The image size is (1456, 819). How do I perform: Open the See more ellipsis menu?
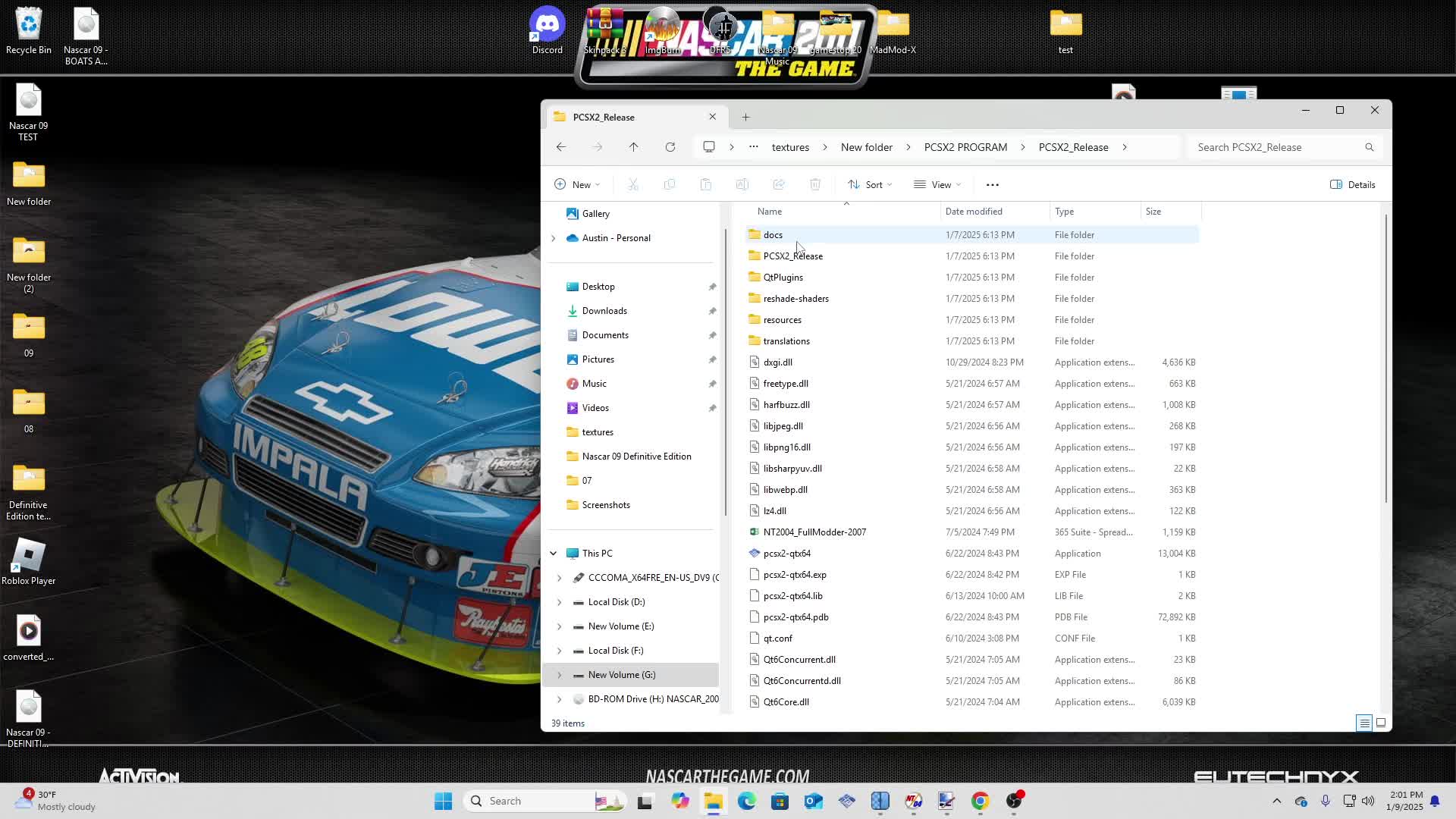[x=993, y=184]
